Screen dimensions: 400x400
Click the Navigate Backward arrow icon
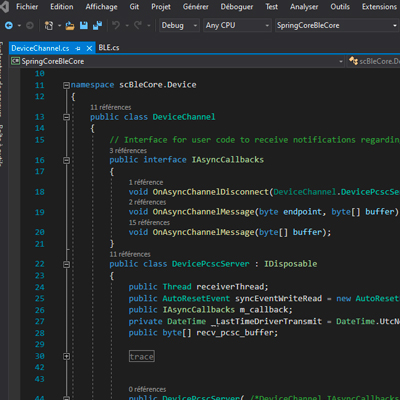point(9,25)
